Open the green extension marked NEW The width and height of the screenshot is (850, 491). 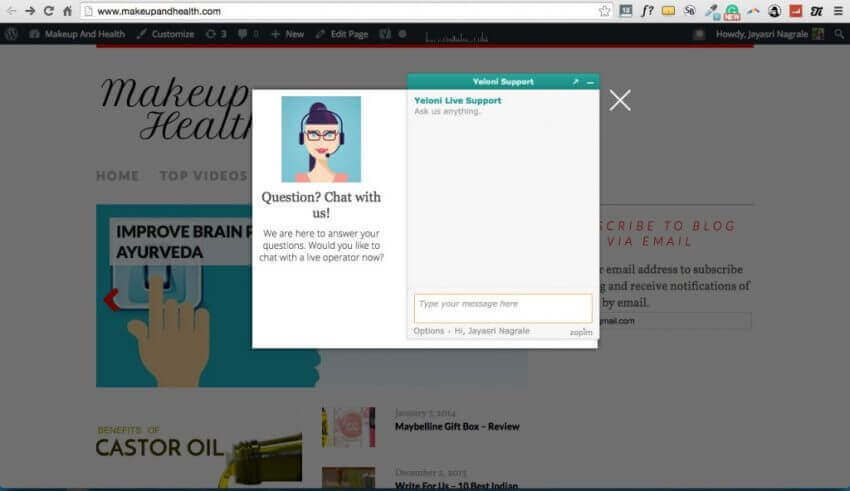pyautogui.click(x=732, y=12)
